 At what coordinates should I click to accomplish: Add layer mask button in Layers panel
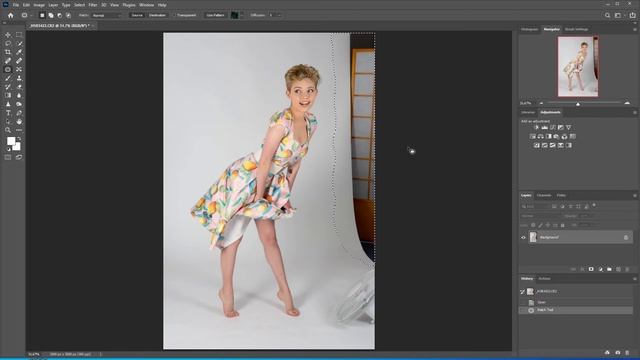click(591, 269)
